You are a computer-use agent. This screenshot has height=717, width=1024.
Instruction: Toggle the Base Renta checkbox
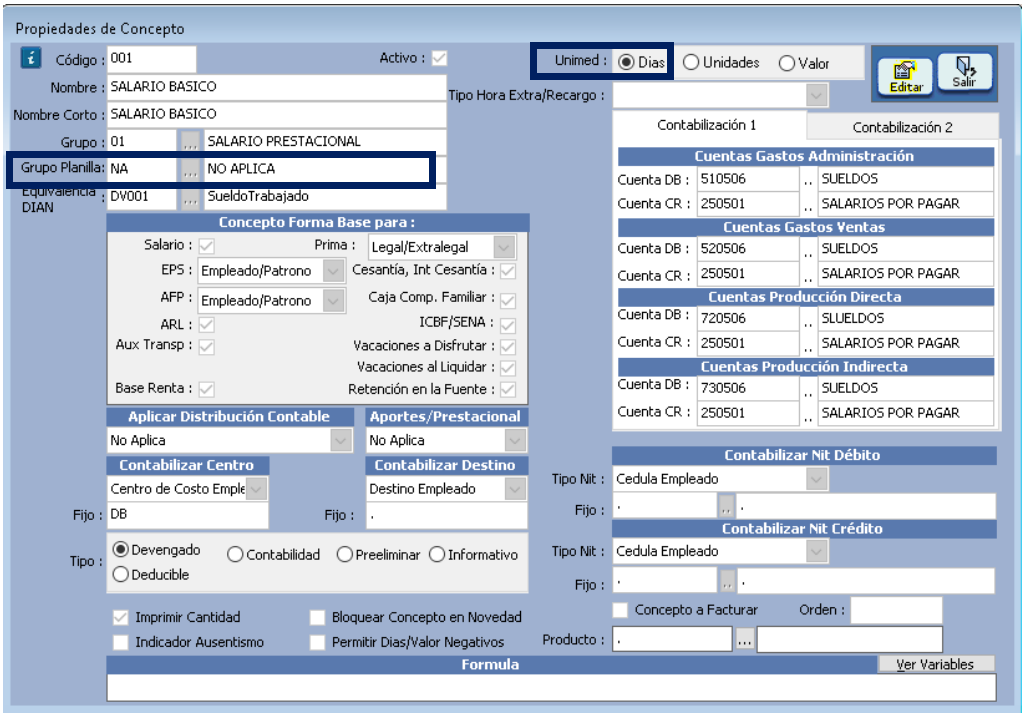pos(206,389)
